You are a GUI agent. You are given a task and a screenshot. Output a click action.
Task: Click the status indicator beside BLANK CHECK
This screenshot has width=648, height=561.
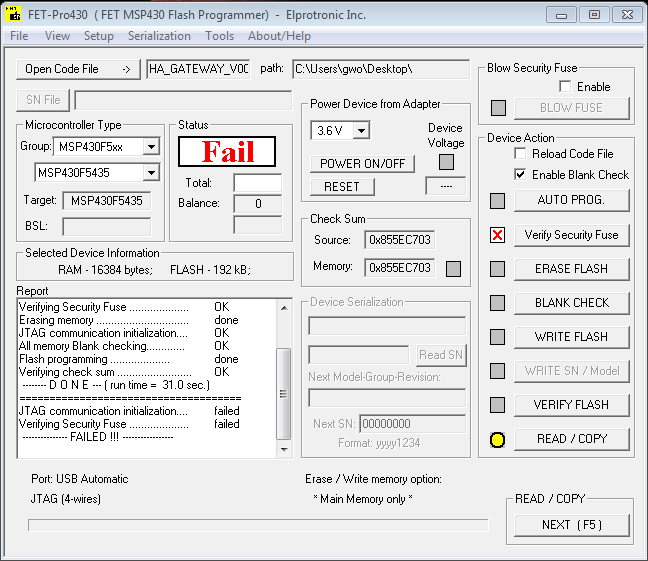click(x=497, y=303)
